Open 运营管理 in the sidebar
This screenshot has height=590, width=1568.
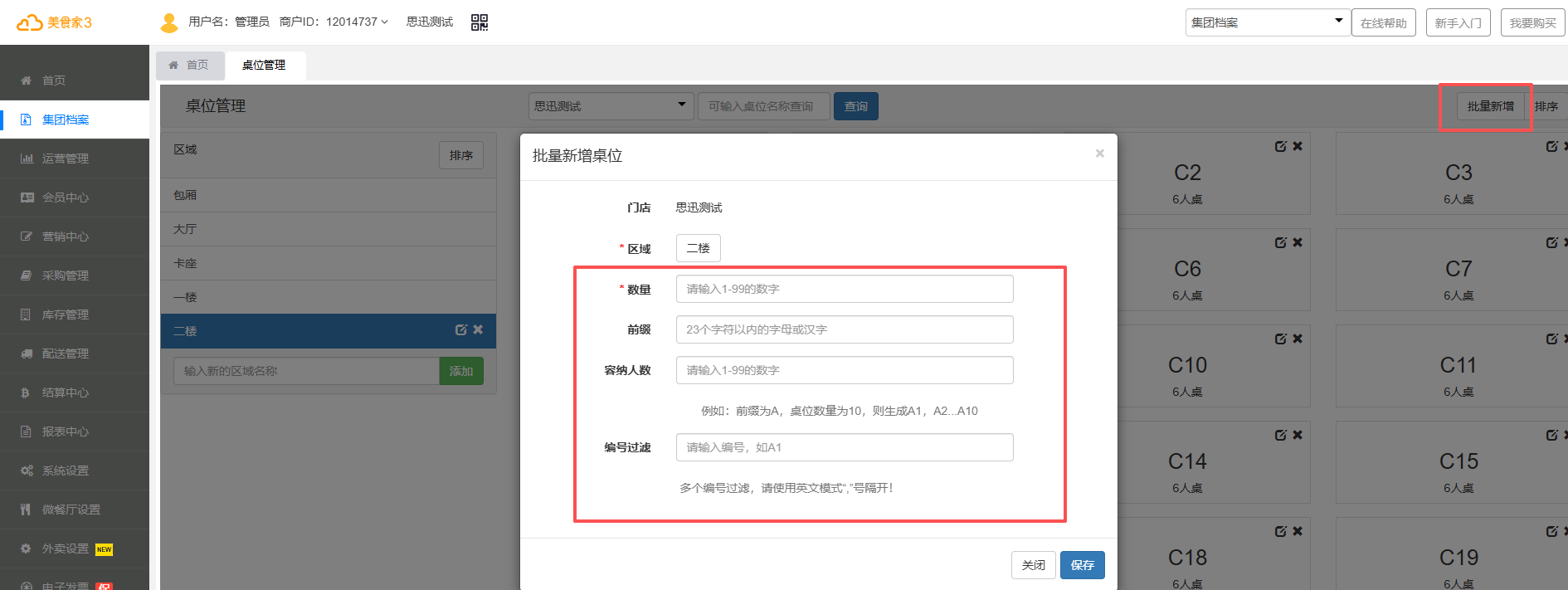[65, 158]
